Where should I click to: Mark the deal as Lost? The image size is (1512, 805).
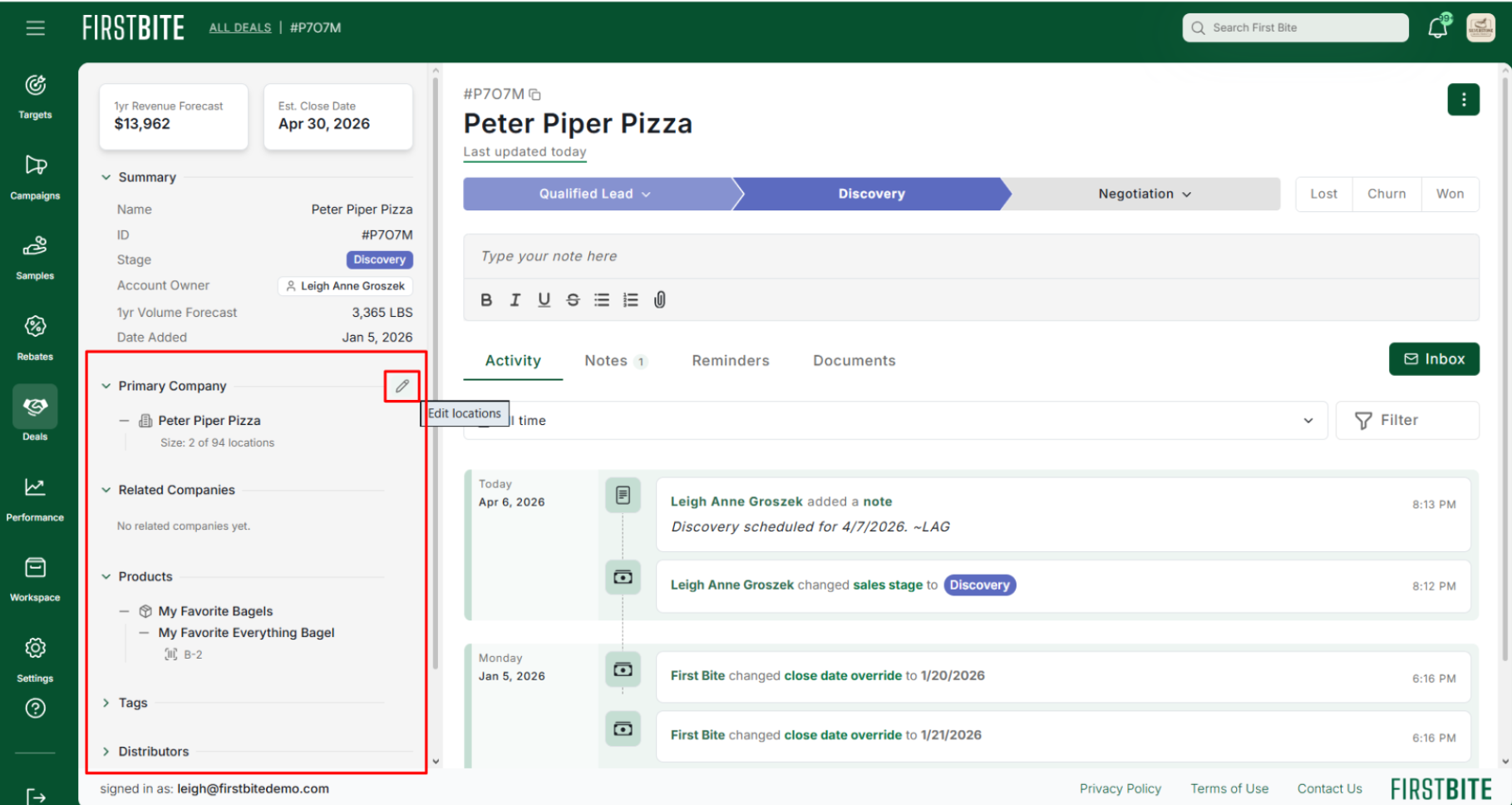pyautogui.click(x=1324, y=194)
